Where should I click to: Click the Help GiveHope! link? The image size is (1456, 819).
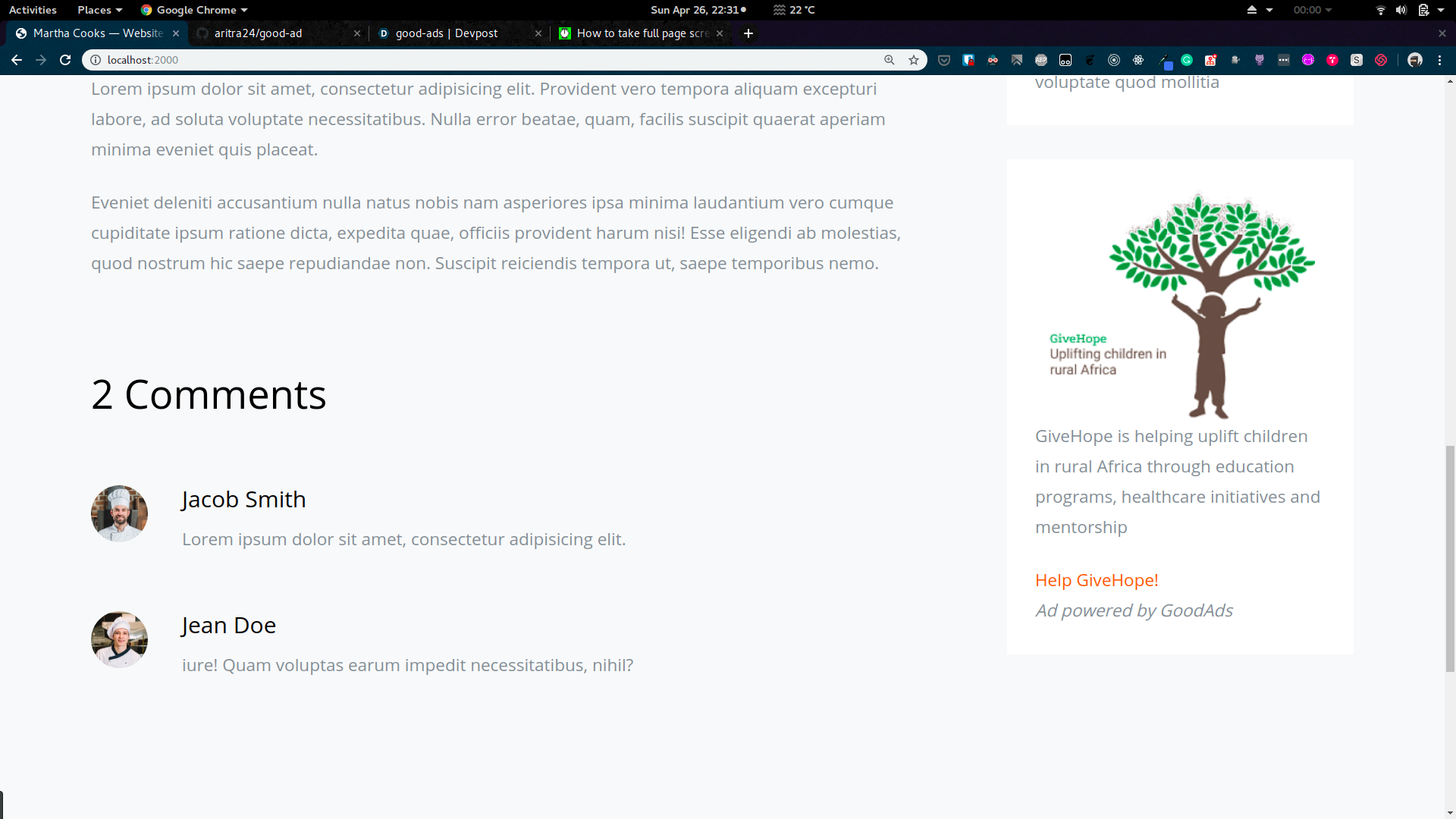1097,580
